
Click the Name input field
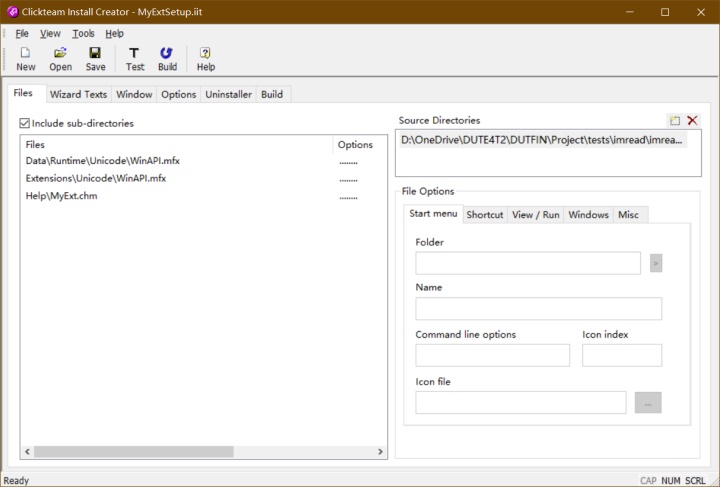point(538,309)
